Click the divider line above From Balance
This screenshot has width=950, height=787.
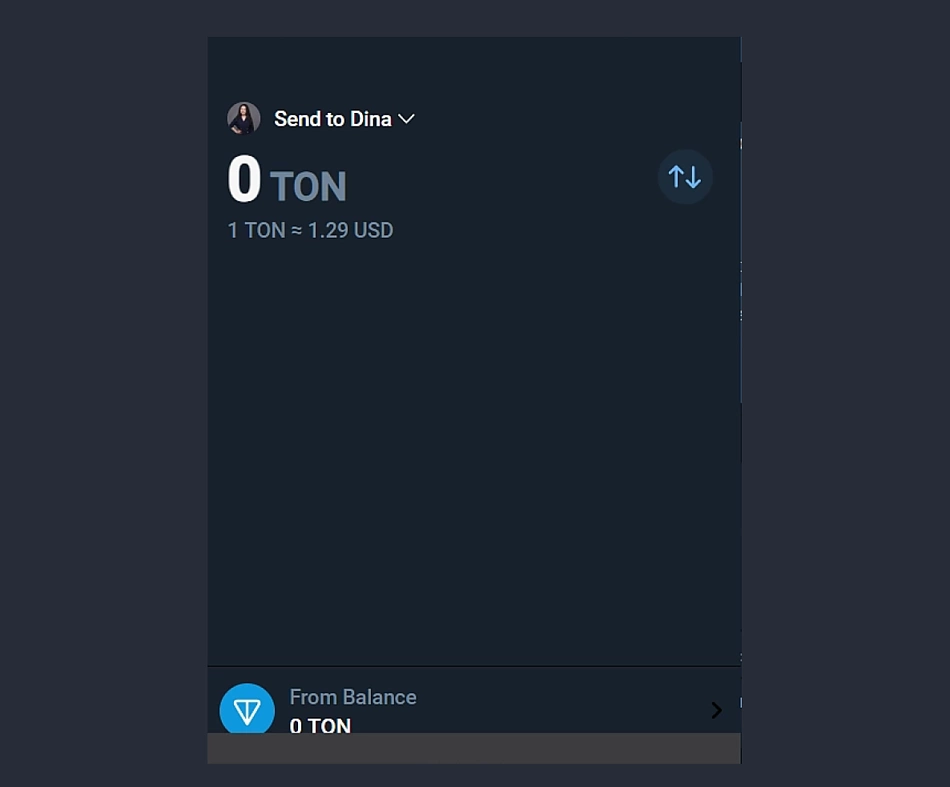pos(474,666)
